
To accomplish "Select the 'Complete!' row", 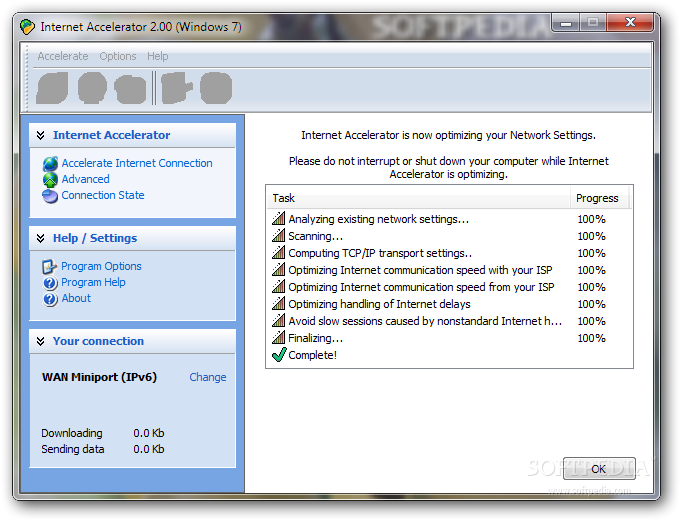I will (449, 355).
